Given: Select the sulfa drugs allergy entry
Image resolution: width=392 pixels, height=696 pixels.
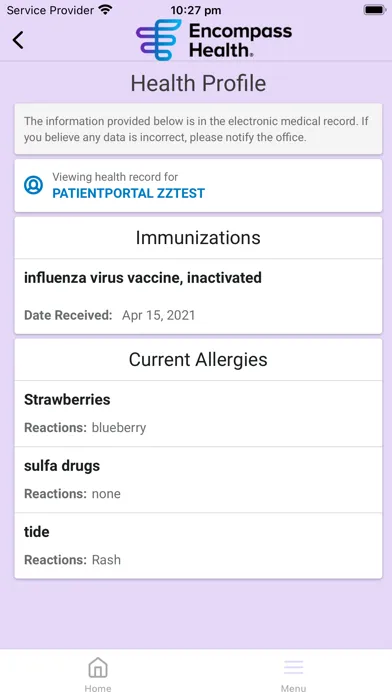Looking at the screenshot, I should [198, 480].
